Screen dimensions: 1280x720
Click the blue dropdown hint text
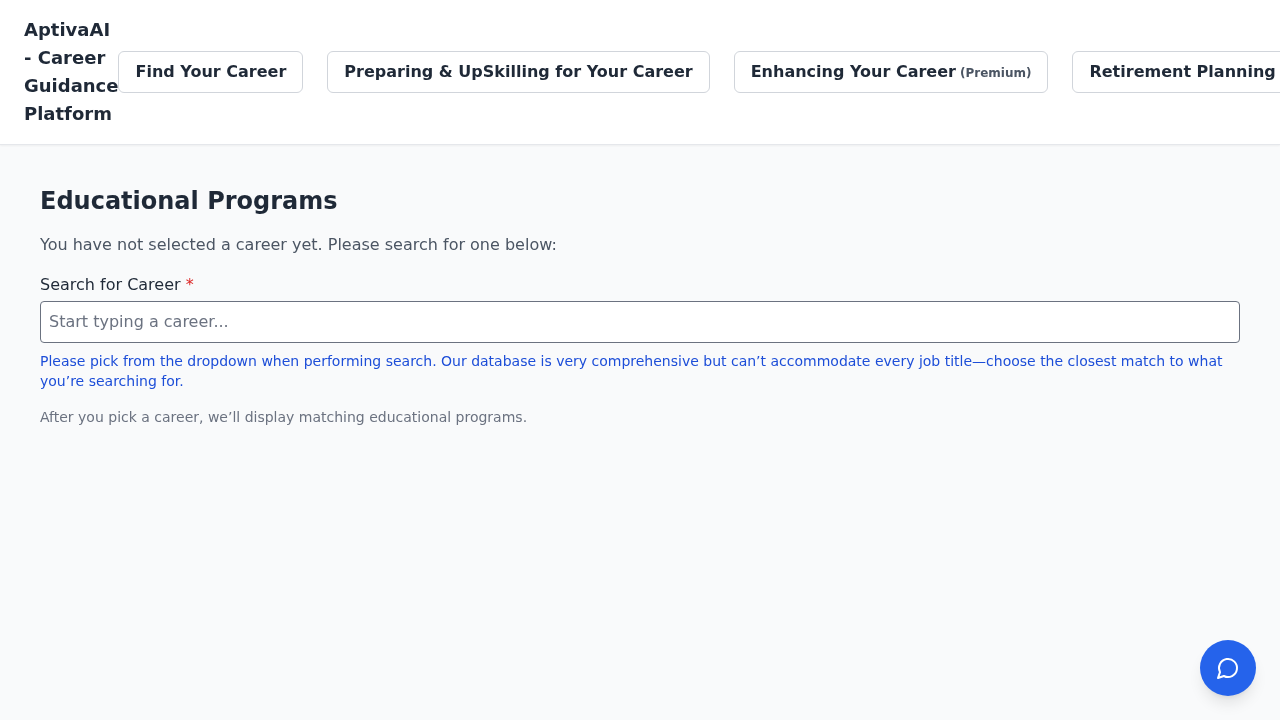tap(630, 361)
